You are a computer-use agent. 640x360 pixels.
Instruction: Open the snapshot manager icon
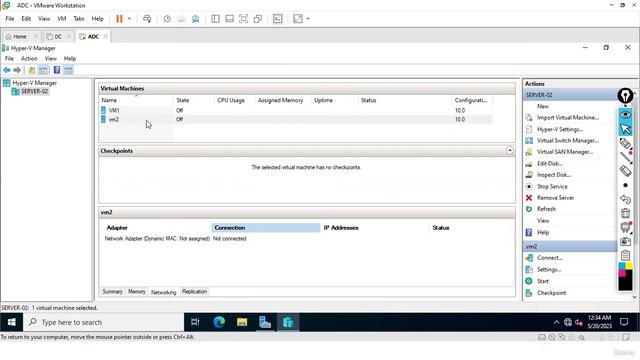coord(196,19)
